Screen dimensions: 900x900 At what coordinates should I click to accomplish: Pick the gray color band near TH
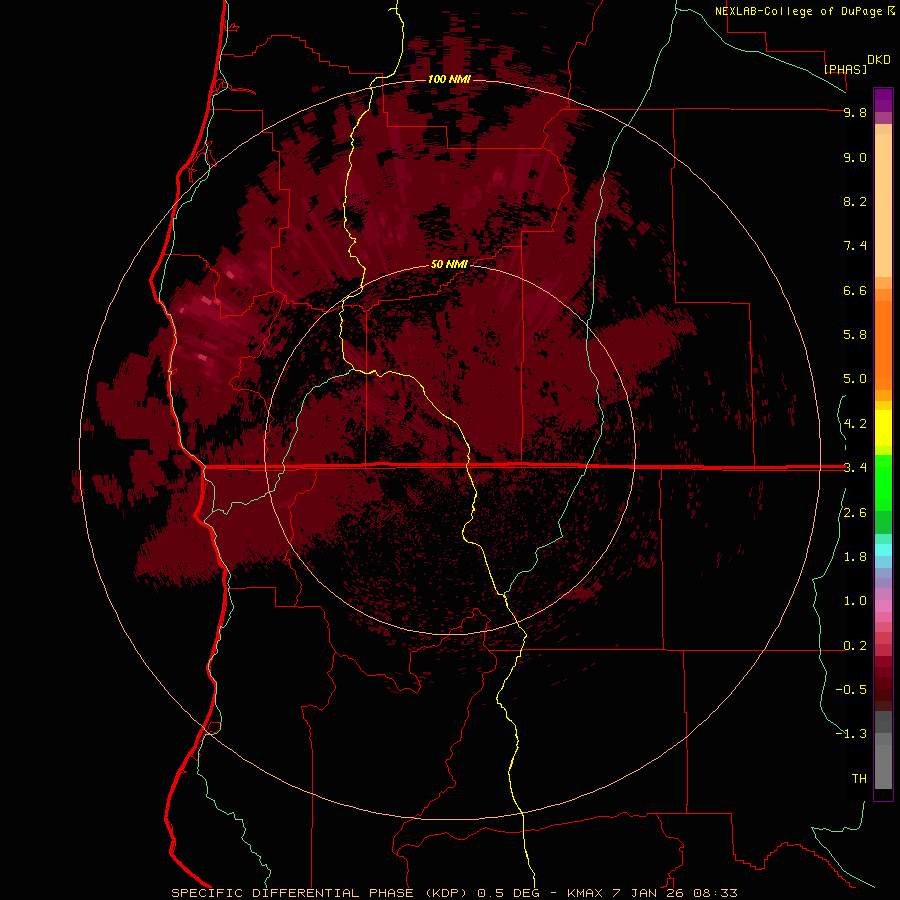[883, 766]
